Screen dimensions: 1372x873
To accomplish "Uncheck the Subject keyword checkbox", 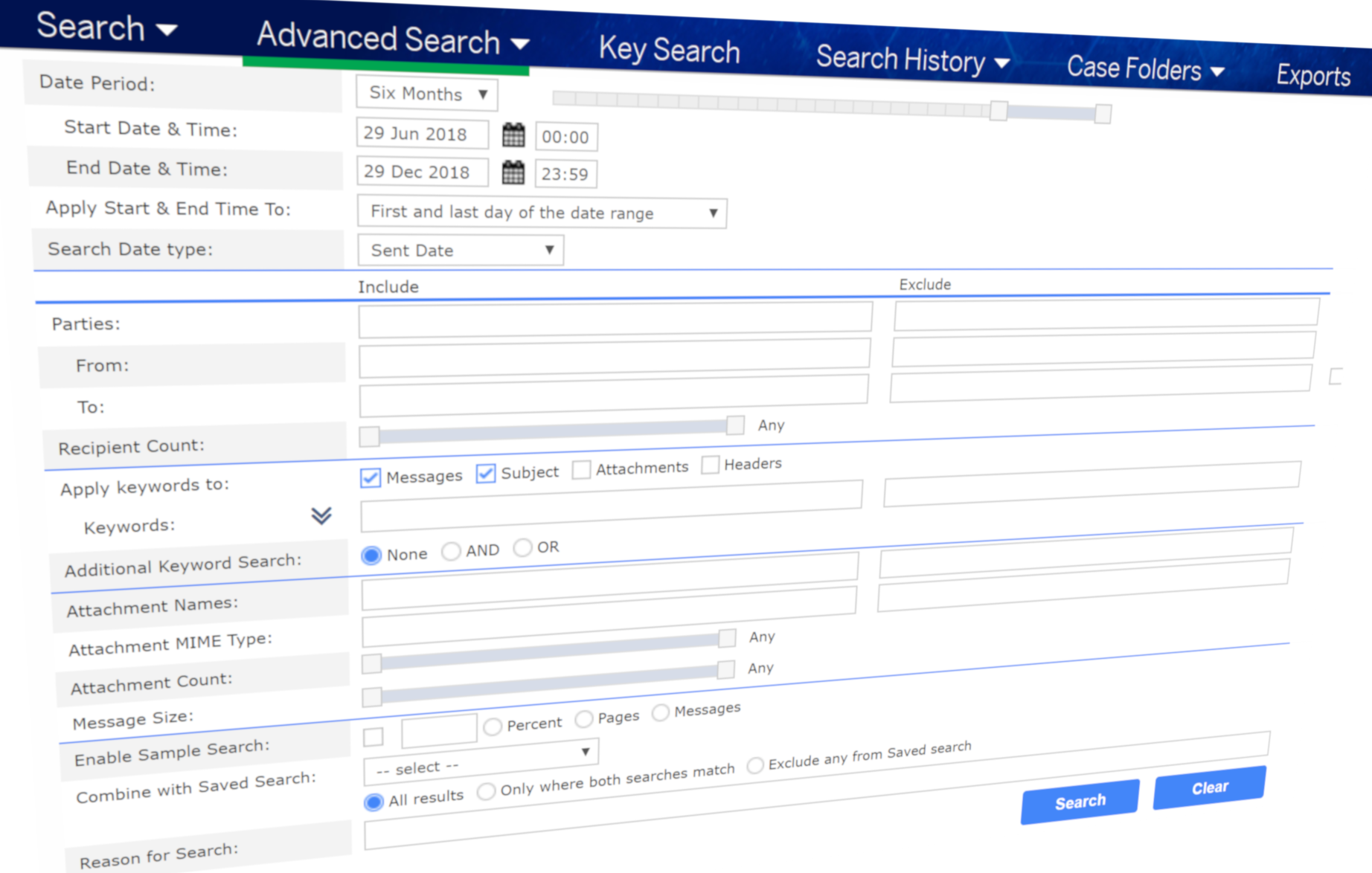I will [486, 473].
